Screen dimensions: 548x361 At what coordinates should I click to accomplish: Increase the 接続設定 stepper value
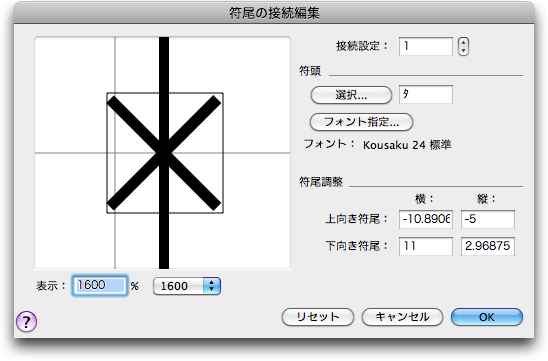pos(463,42)
